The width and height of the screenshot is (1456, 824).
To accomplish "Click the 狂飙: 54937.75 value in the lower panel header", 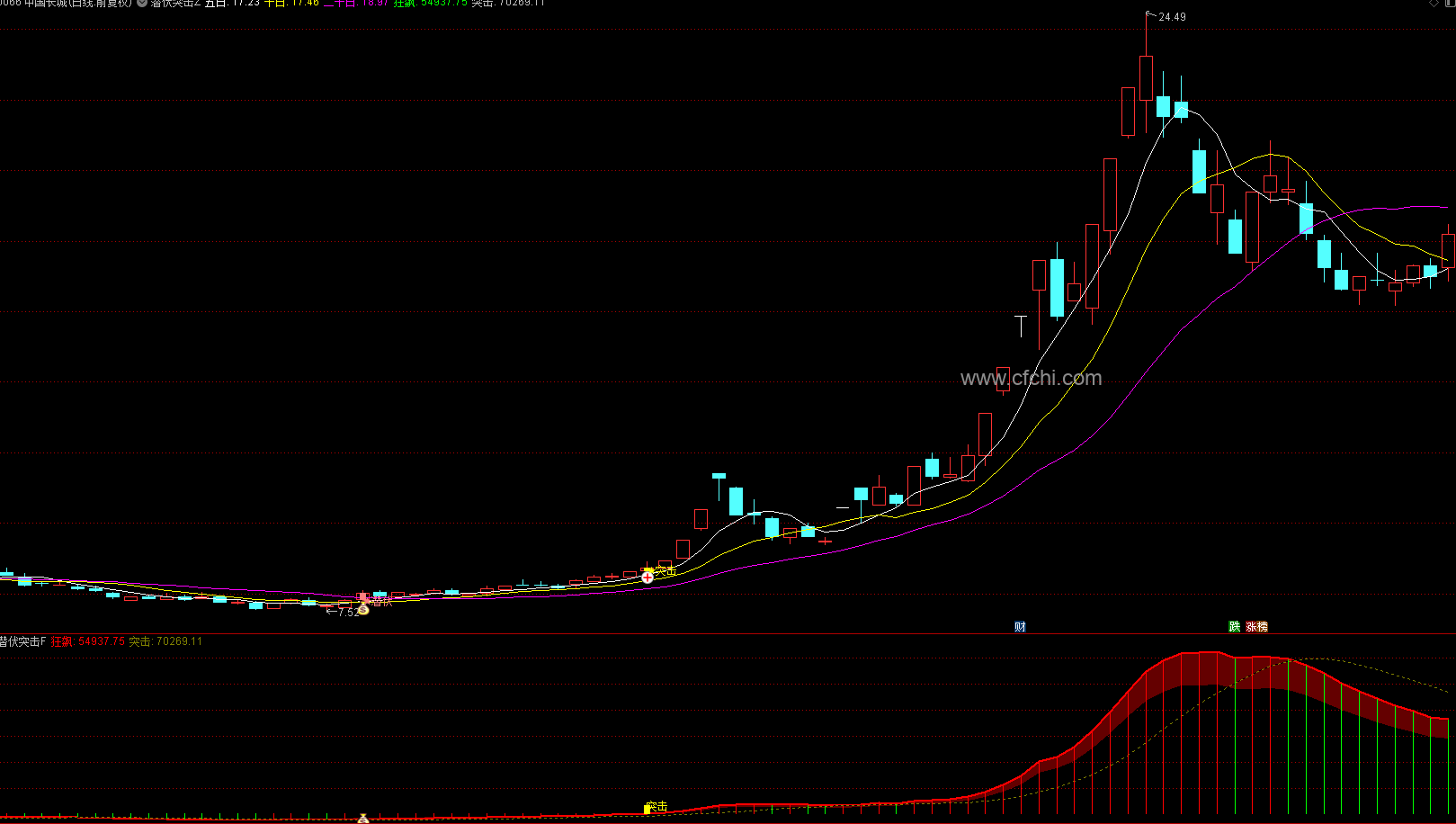I will (x=88, y=641).
